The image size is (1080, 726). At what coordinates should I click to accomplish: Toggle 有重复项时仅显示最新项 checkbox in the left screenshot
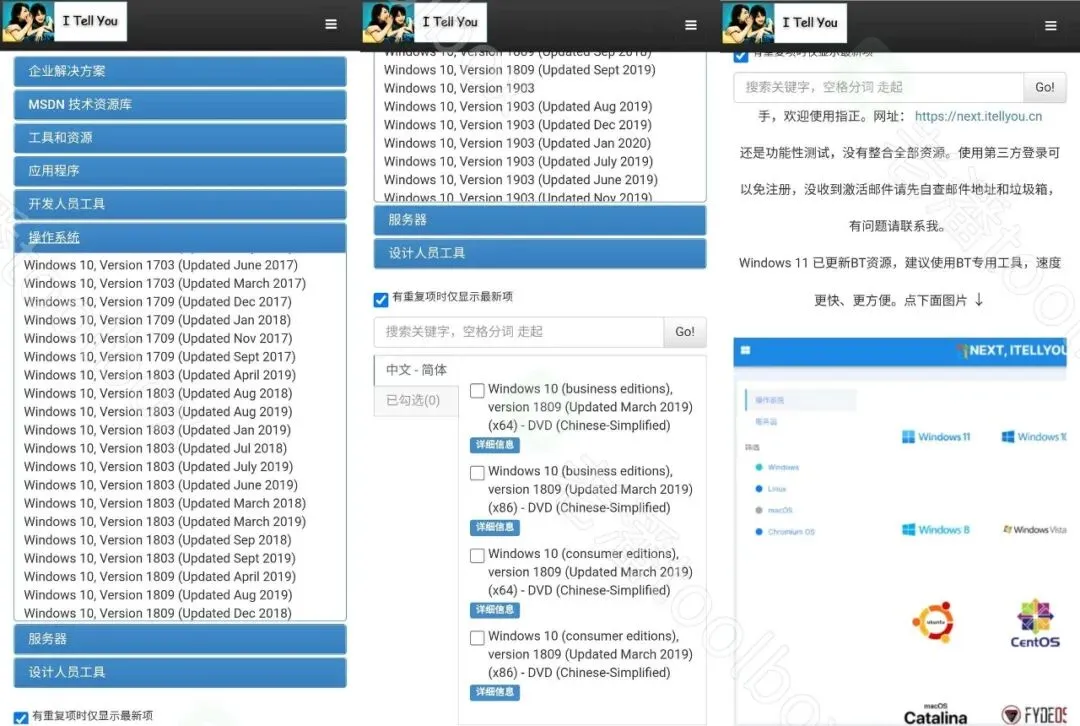[x=21, y=717]
